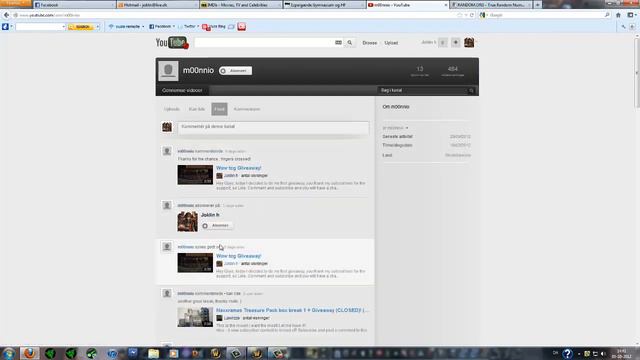Open the first Wow tcg Giveaway video thumbnail
The width and height of the screenshot is (640, 360).
195,175
